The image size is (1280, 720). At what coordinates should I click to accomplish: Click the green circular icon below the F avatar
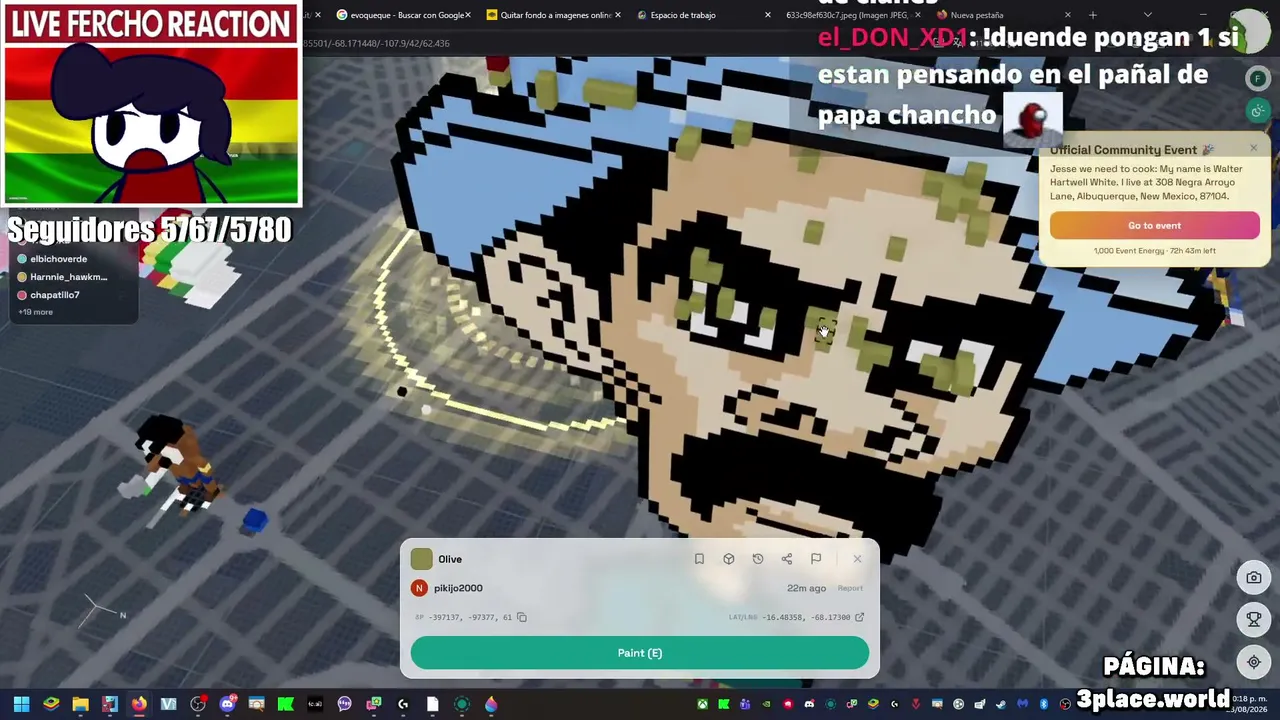1258,110
